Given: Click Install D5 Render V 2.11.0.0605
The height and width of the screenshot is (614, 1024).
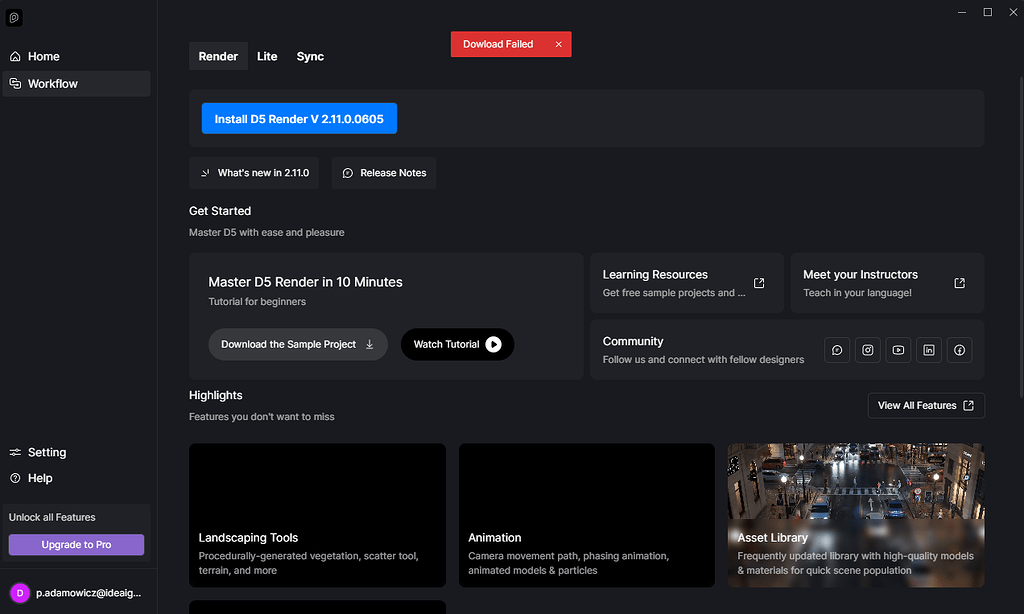Looking at the screenshot, I should (x=298, y=118).
